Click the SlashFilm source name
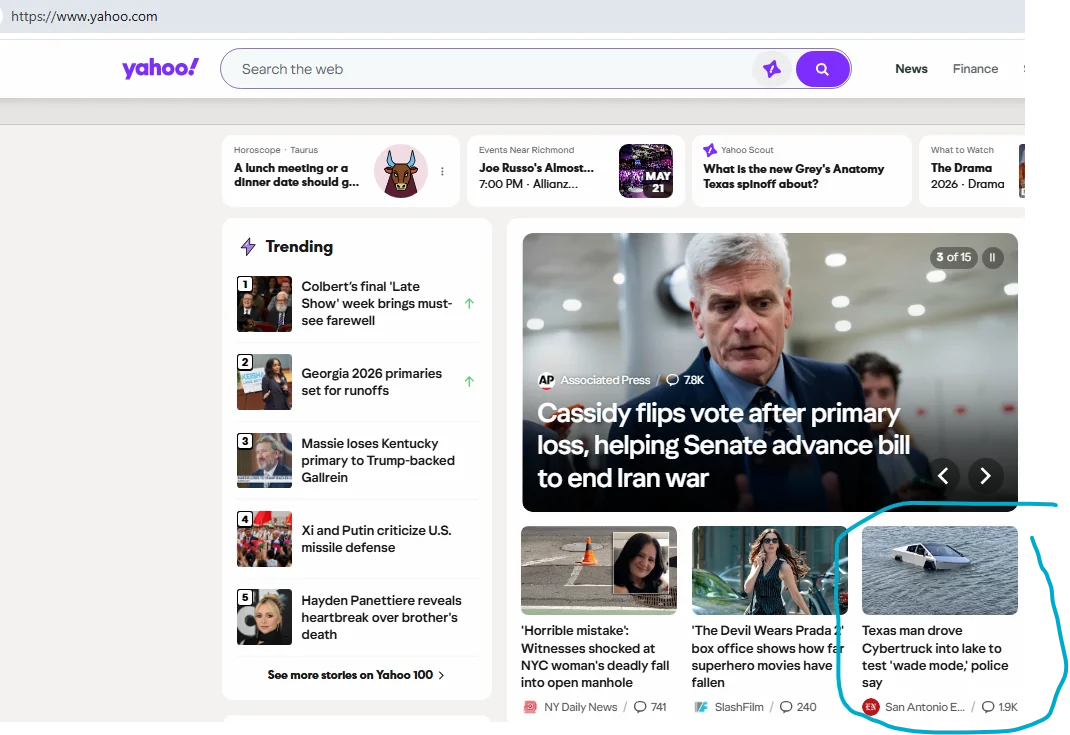This screenshot has height=735, width=1070. [x=739, y=707]
